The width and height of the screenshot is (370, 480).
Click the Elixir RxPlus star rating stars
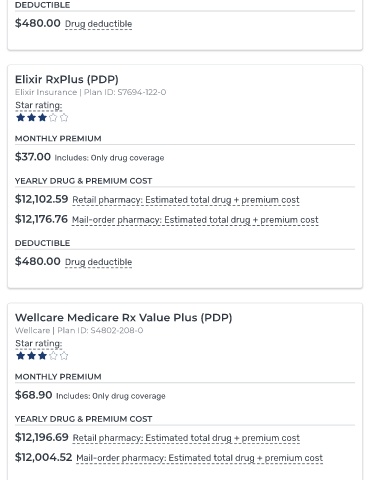42,118
